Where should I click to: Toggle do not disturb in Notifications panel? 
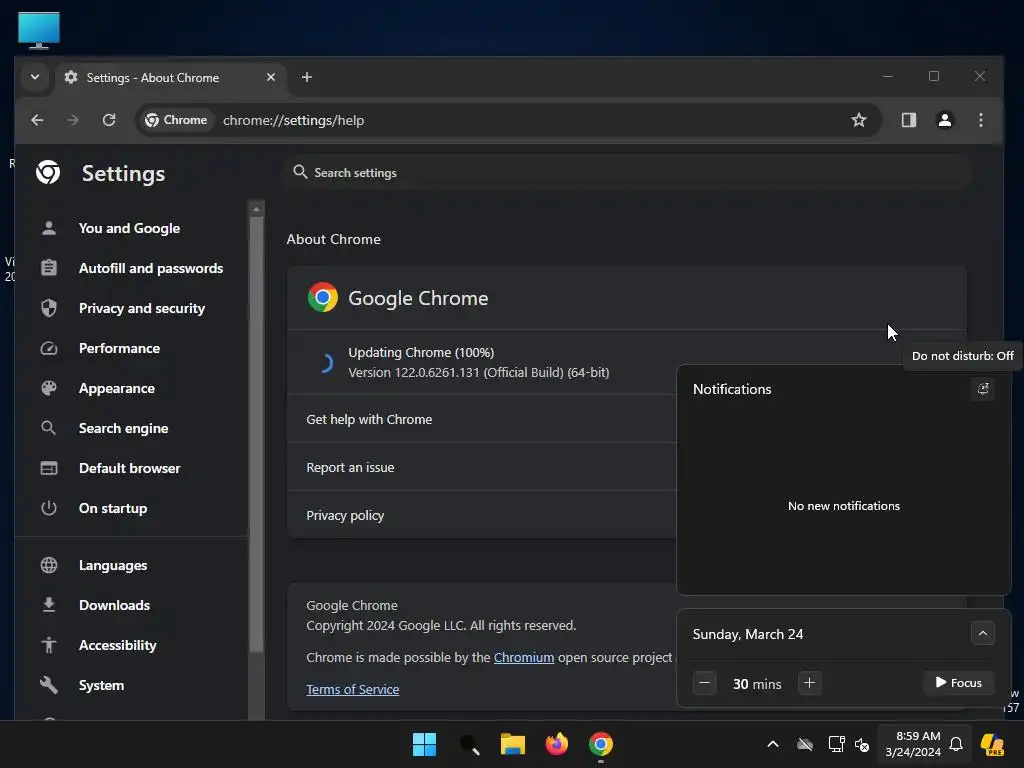pyautogui.click(x=982, y=389)
